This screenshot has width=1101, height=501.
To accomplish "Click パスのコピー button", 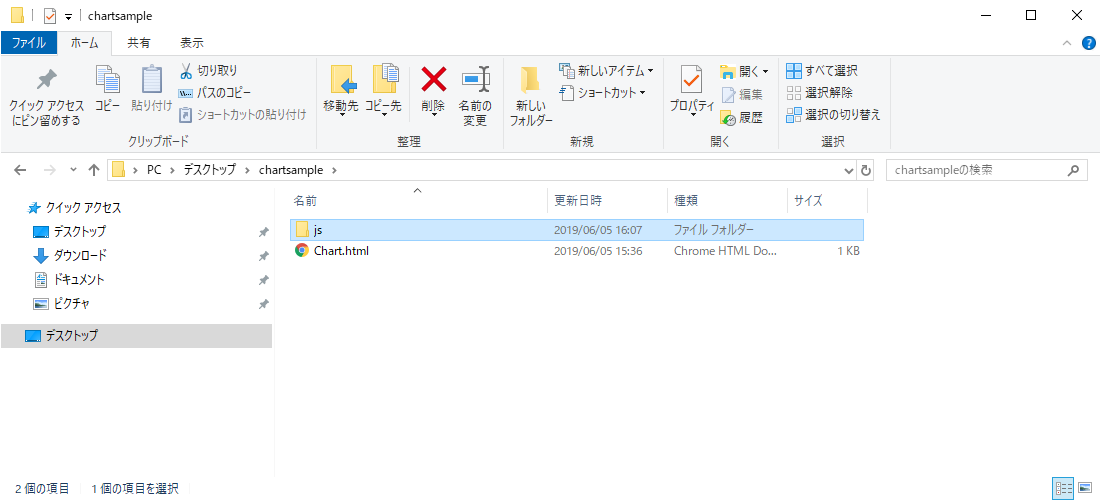I will pyautogui.click(x=222, y=93).
